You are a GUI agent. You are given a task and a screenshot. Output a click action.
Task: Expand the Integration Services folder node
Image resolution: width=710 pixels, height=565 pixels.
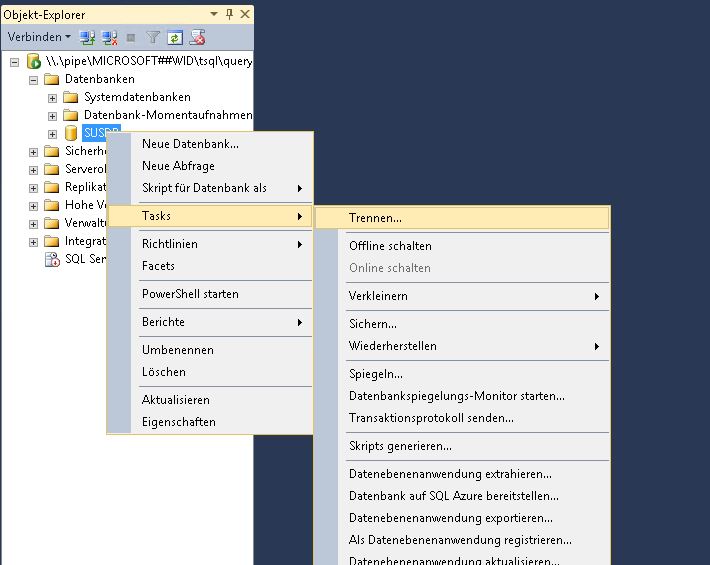[x=33, y=242]
